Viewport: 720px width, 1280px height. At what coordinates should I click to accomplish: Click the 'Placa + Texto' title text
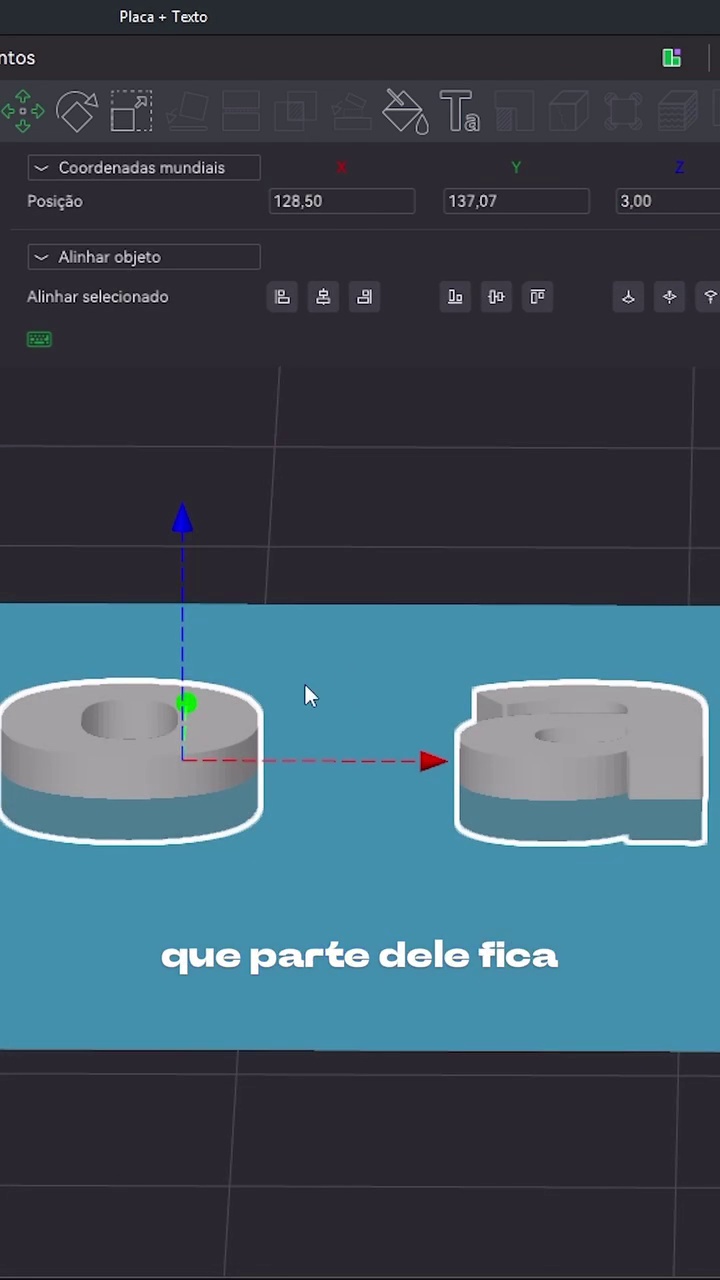[163, 17]
